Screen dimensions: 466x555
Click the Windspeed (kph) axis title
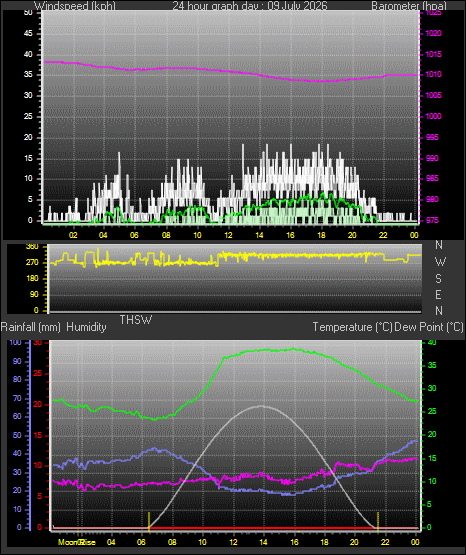pos(75,6)
